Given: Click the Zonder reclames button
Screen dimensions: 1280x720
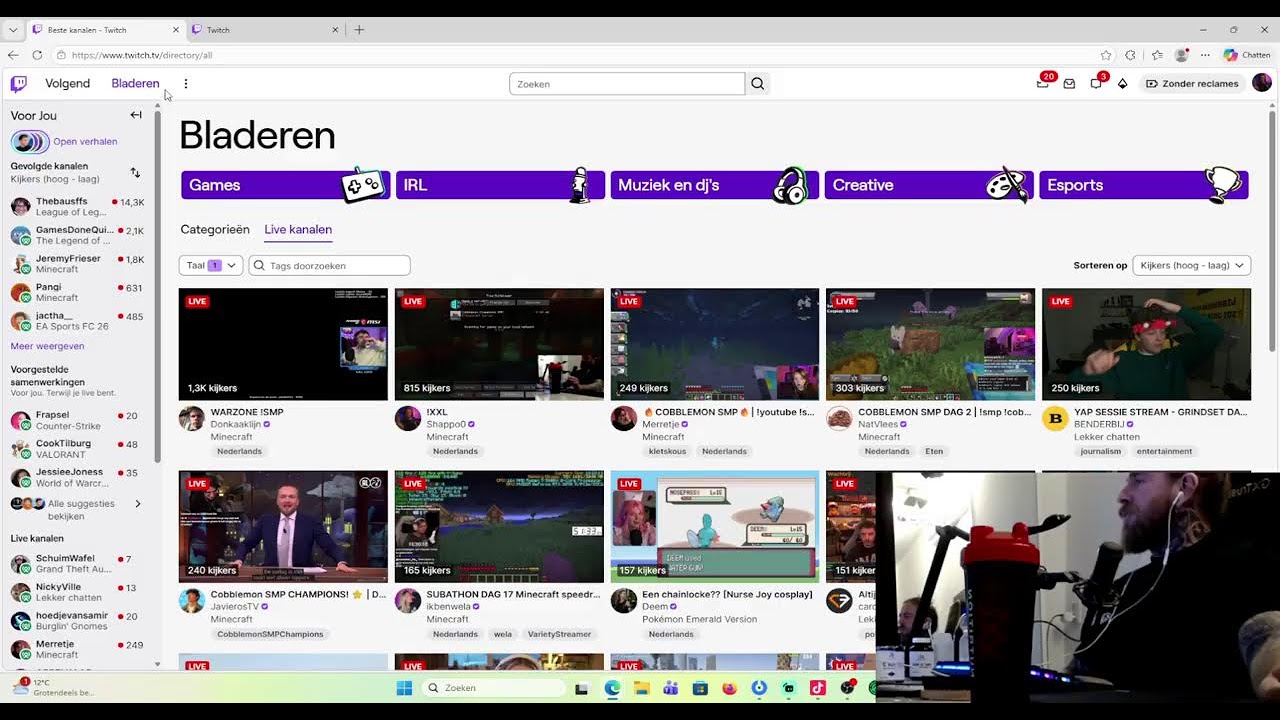Looking at the screenshot, I should click(x=1192, y=84).
